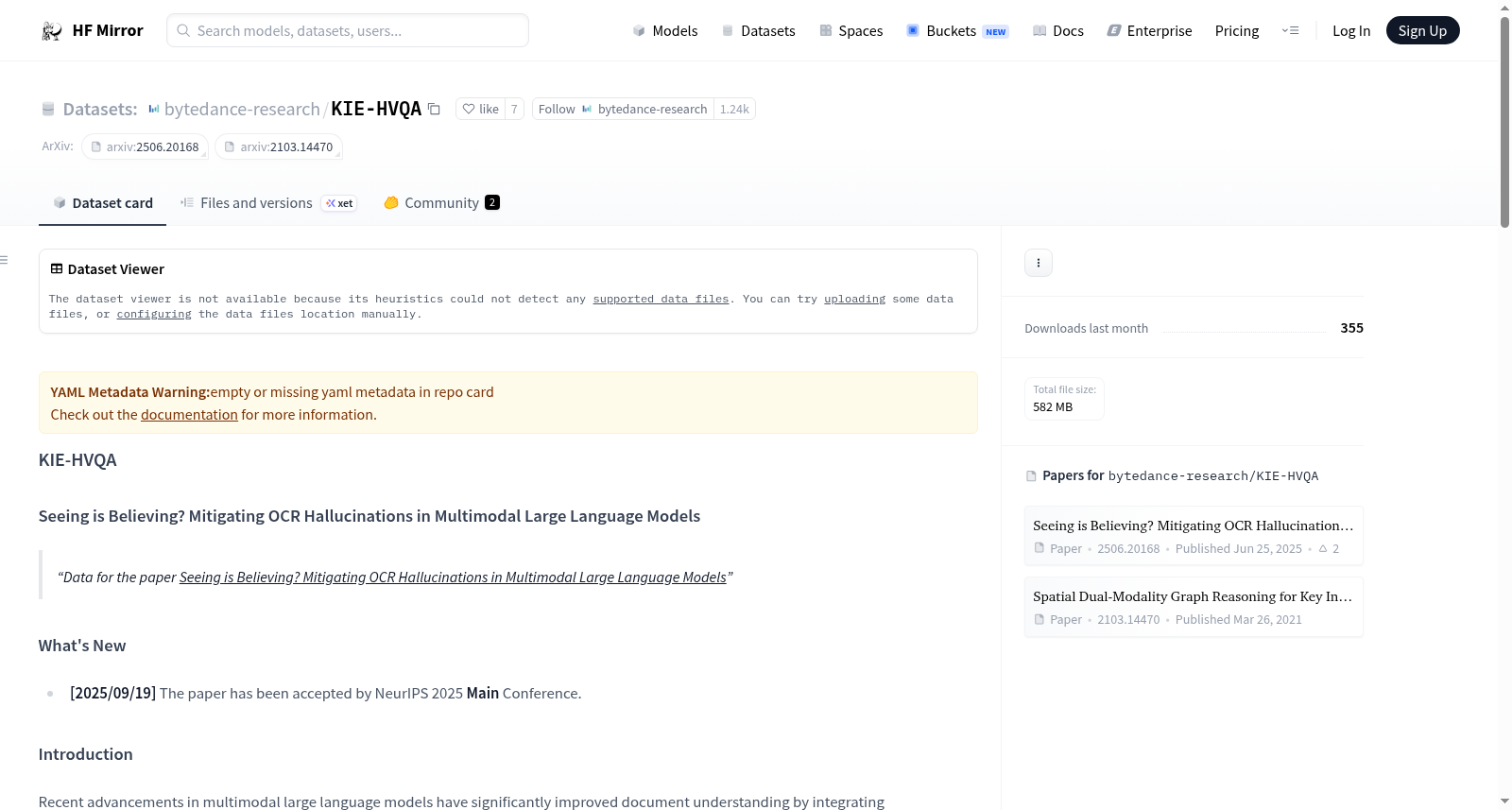This screenshot has width=1512, height=810.
Task: Click the Dataset Viewer table icon
Action: click(57, 269)
